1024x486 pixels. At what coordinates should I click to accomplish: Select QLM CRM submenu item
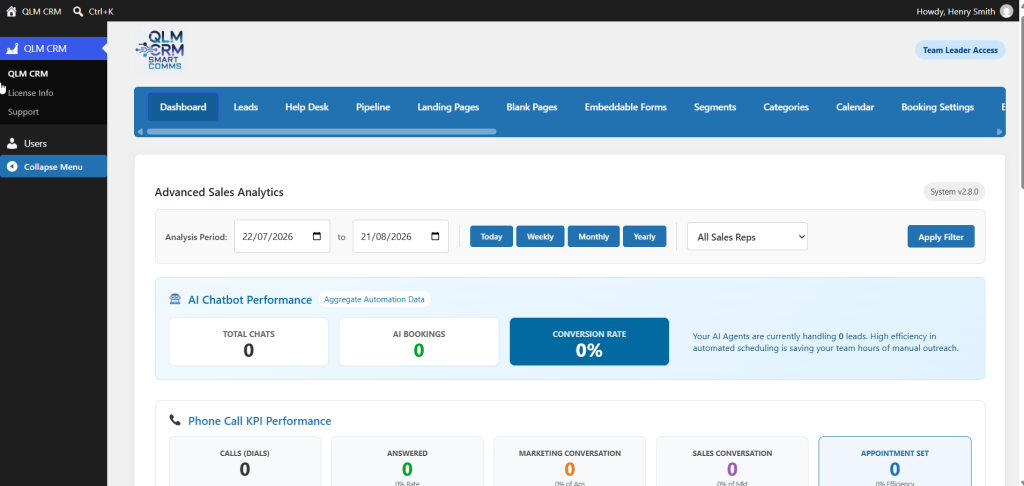point(28,74)
